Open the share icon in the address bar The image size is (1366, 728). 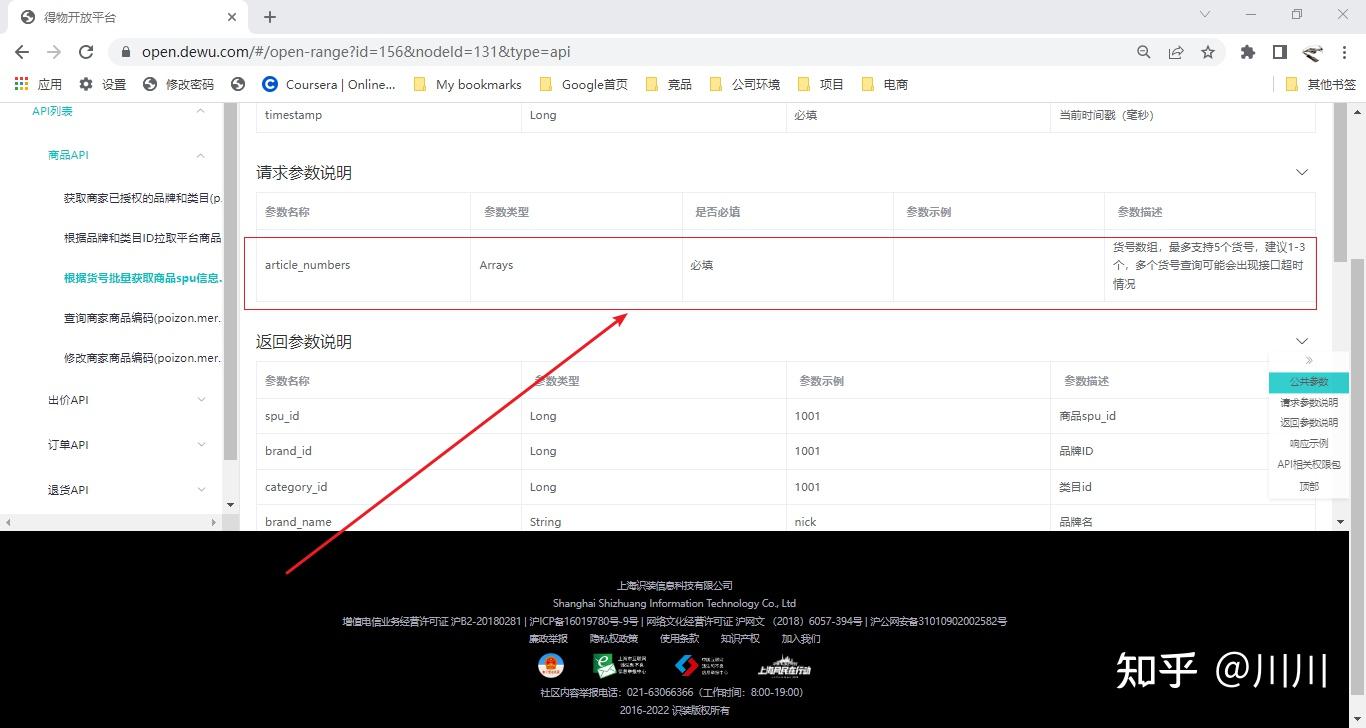(1176, 51)
